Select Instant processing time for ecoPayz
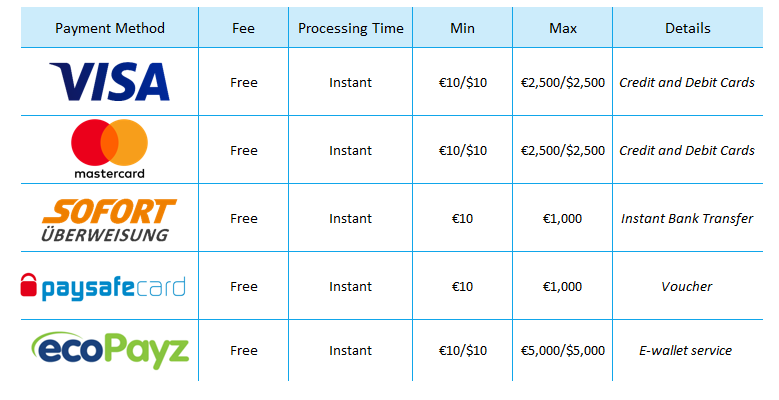The image size is (779, 400). (x=350, y=351)
